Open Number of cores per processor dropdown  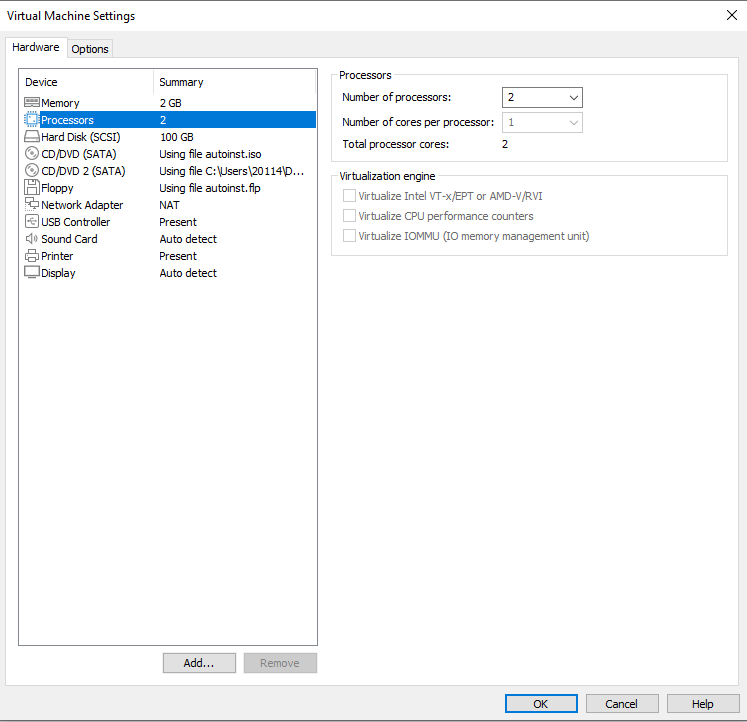pos(542,122)
